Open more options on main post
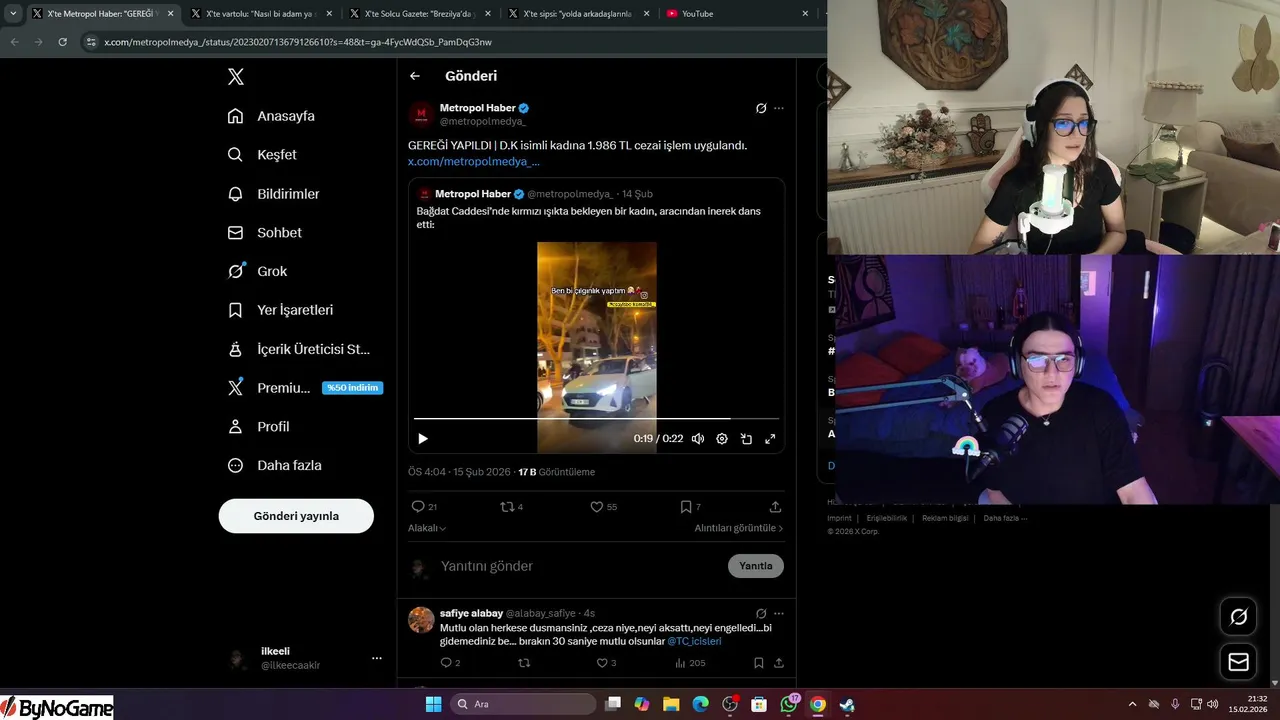Viewport: 1280px width, 720px height. pos(779,108)
